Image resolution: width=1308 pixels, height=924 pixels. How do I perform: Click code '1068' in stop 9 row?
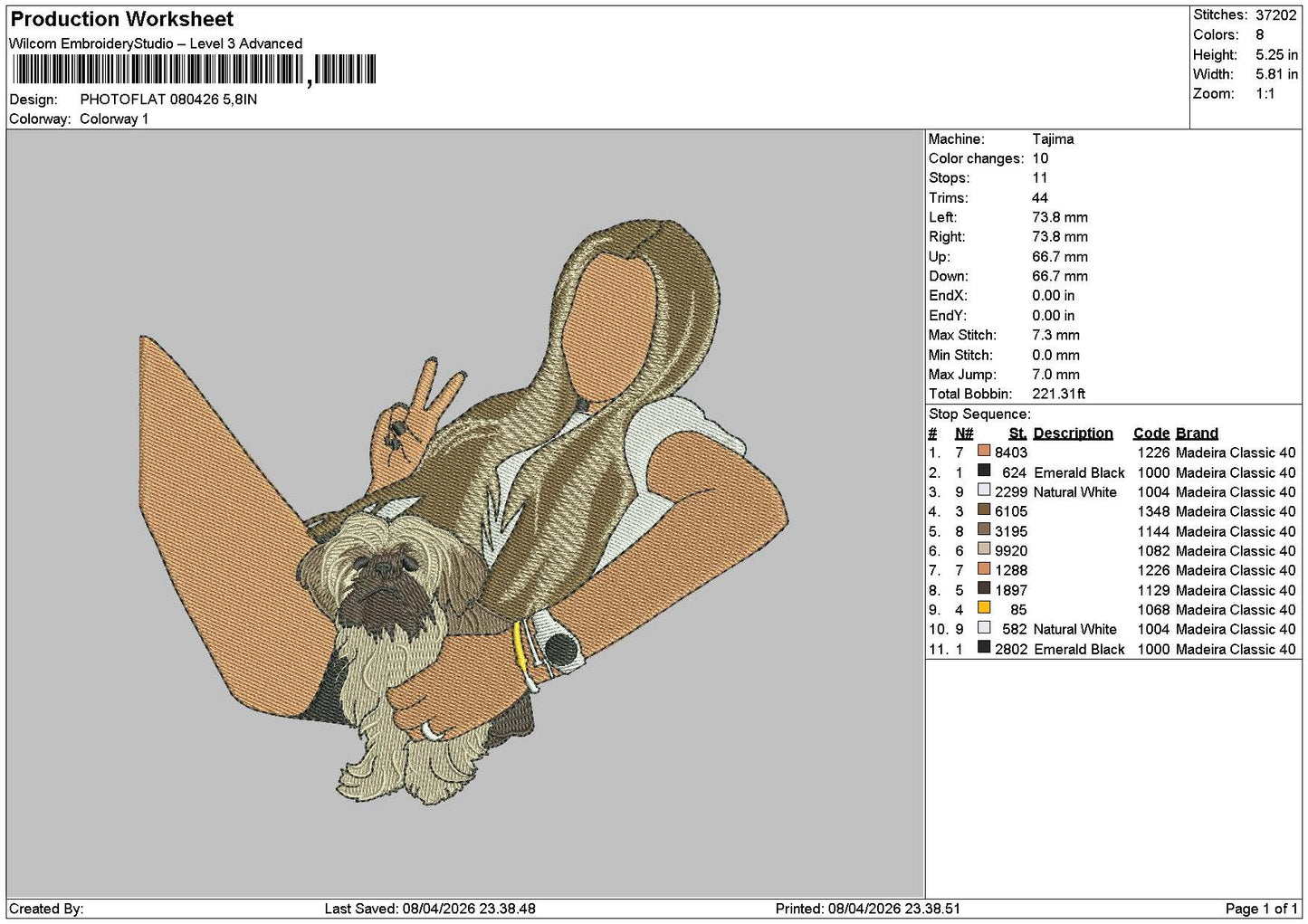pyautogui.click(x=1153, y=610)
